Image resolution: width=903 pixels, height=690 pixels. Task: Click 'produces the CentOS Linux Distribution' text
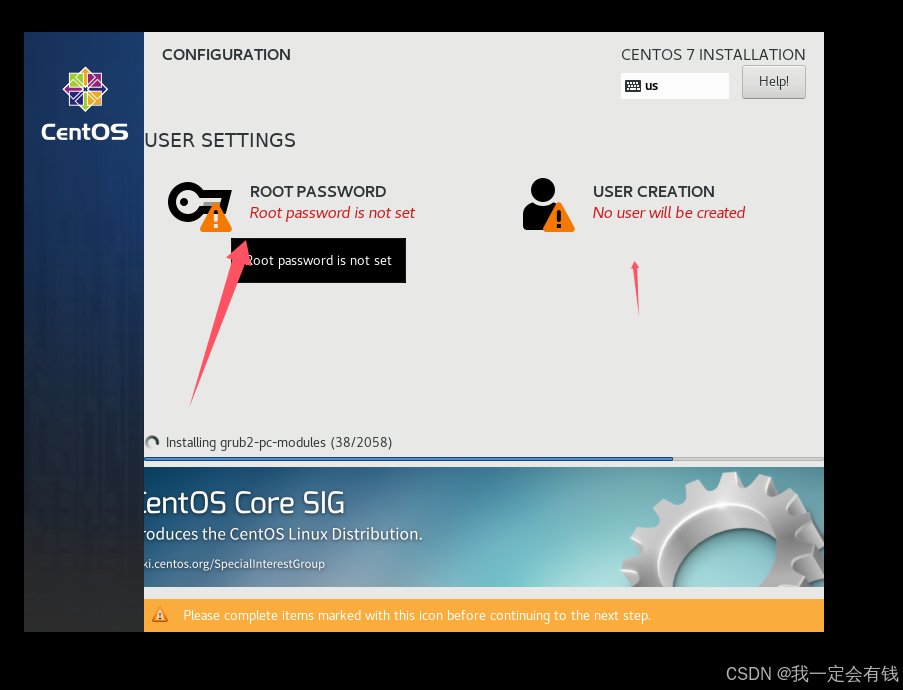point(283,534)
